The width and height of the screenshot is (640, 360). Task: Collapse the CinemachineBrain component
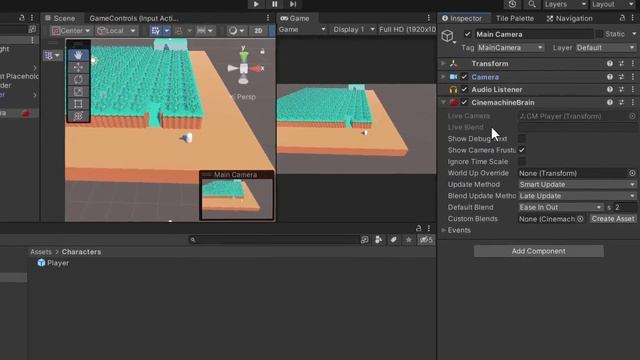[444, 102]
